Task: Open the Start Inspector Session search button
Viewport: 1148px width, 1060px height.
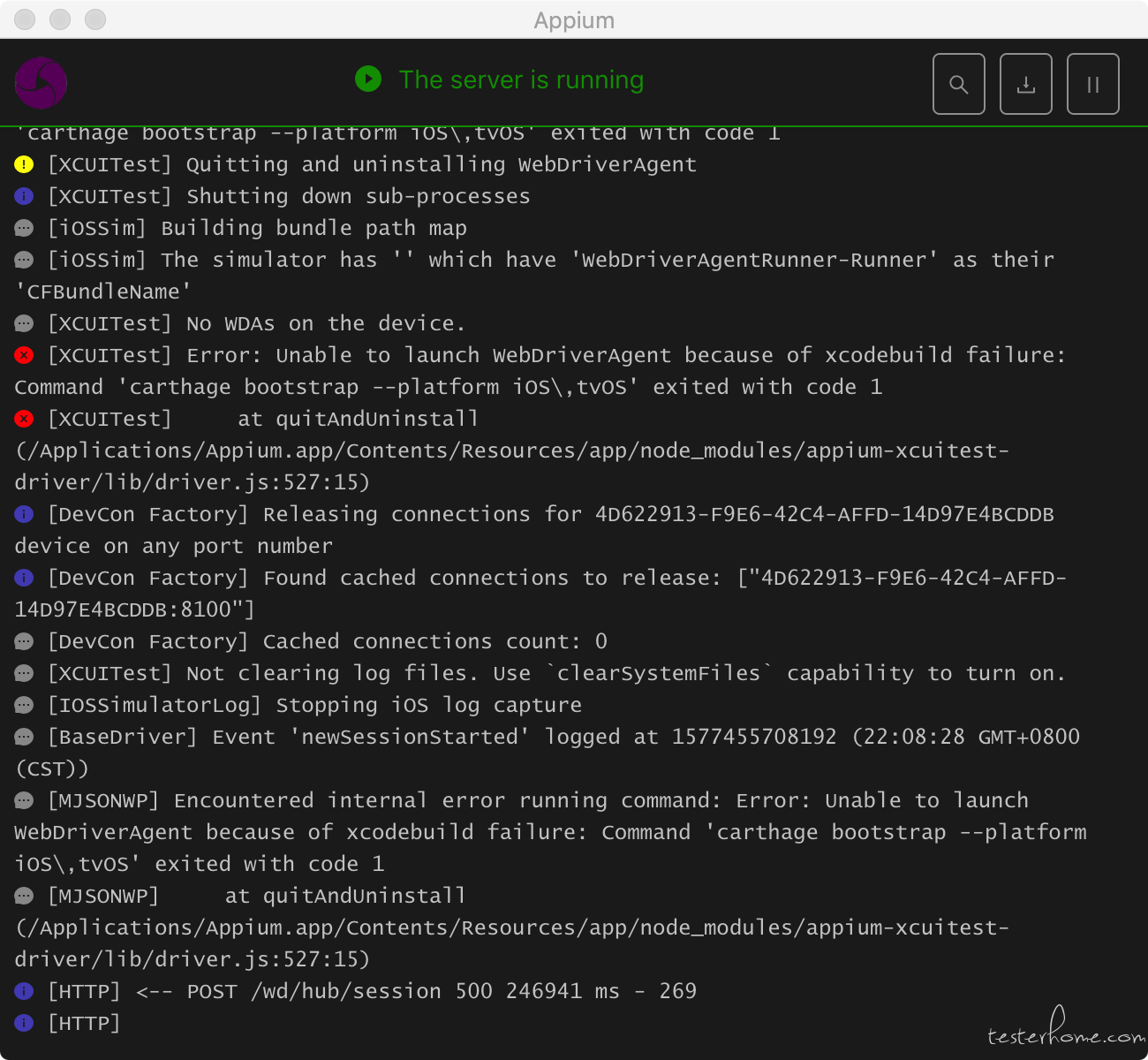Action: click(958, 84)
